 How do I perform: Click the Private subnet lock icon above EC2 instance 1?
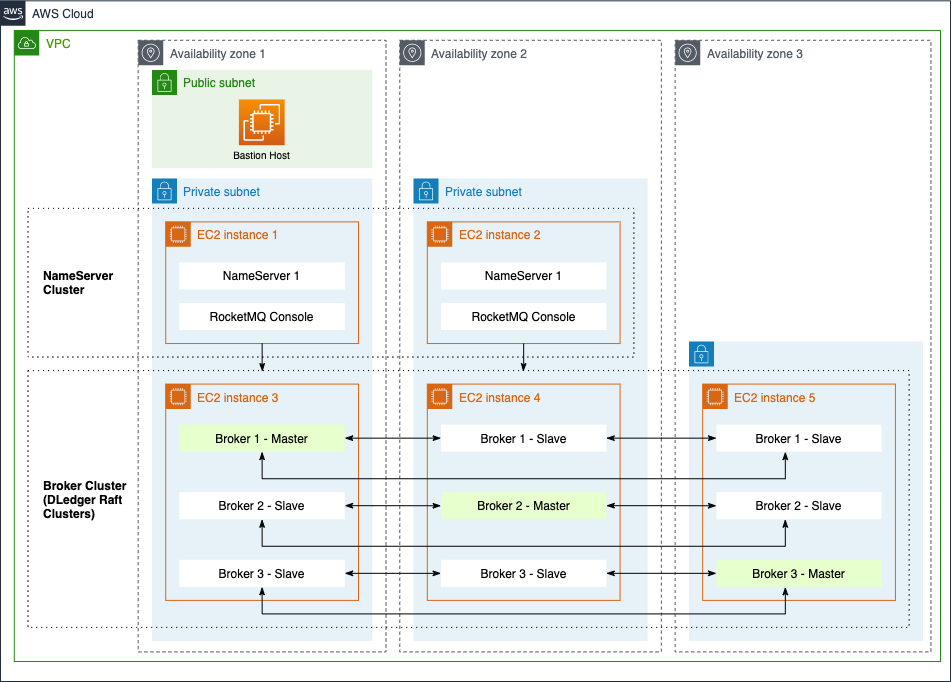(x=165, y=191)
